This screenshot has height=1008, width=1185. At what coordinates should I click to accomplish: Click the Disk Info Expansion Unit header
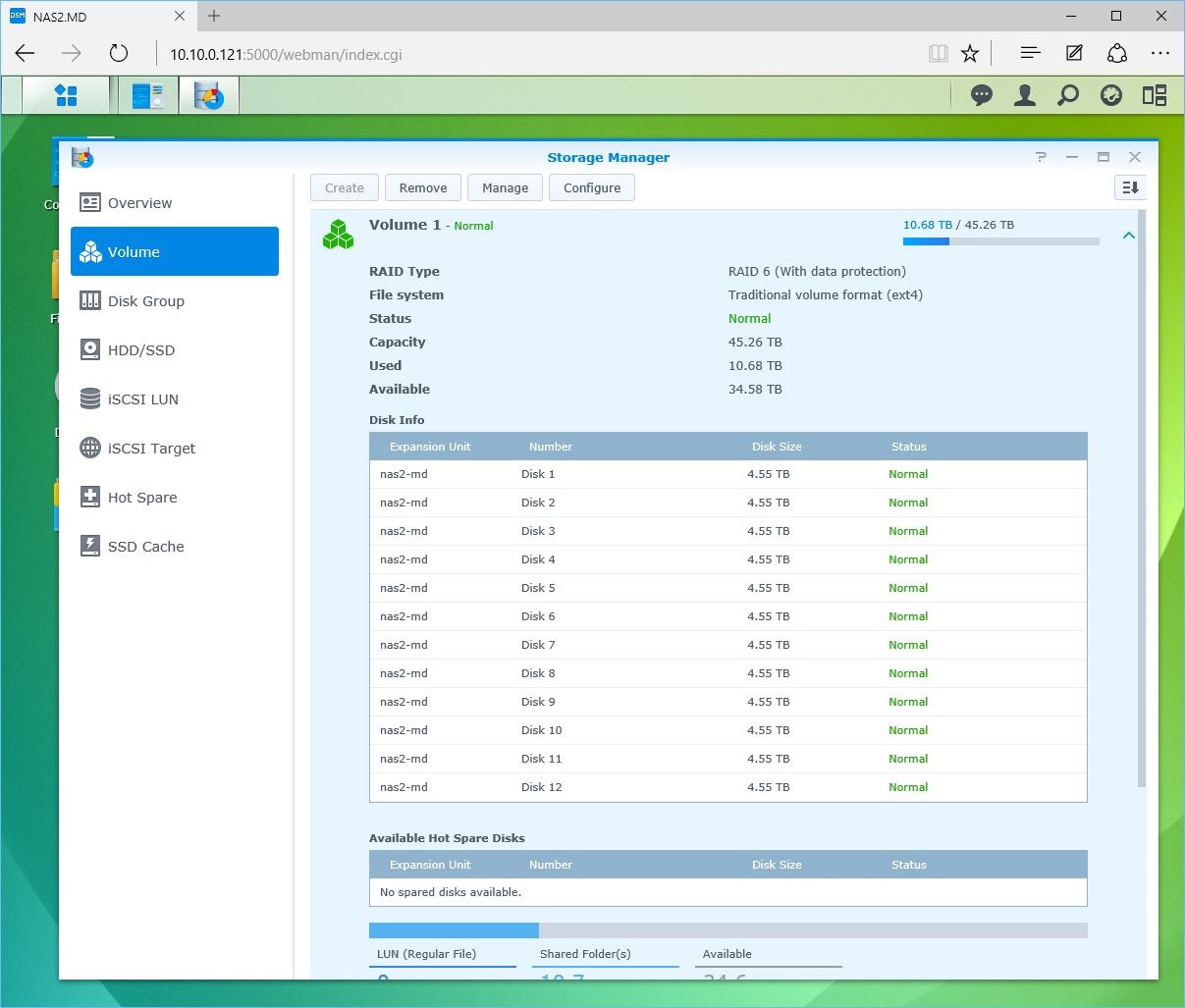[430, 447]
